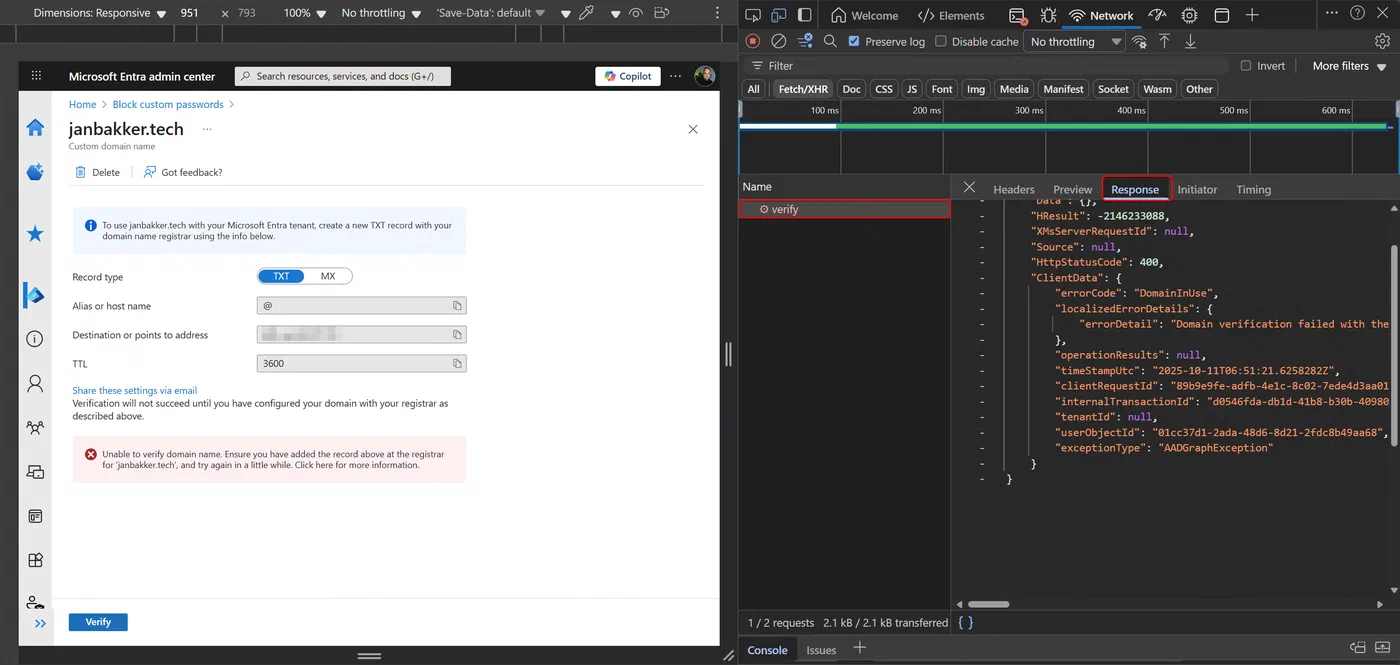This screenshot has width=1400, height=665.
Task: Filter requests by JS type
Action: point(911,89)
